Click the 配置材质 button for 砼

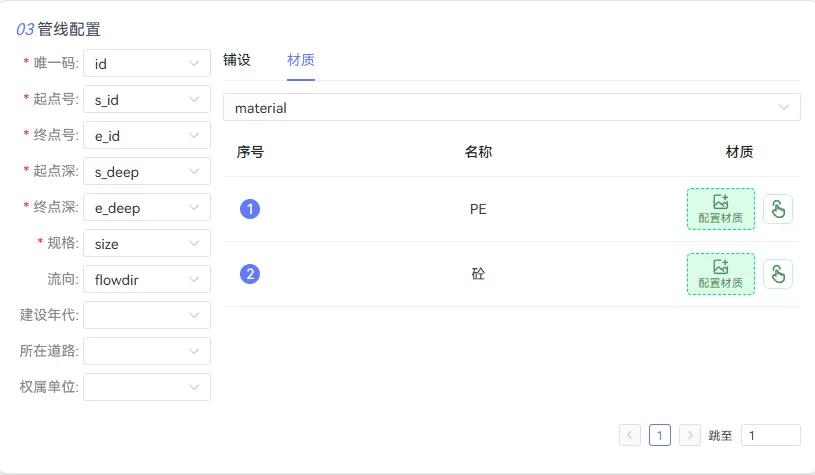[x=720, y=274]
